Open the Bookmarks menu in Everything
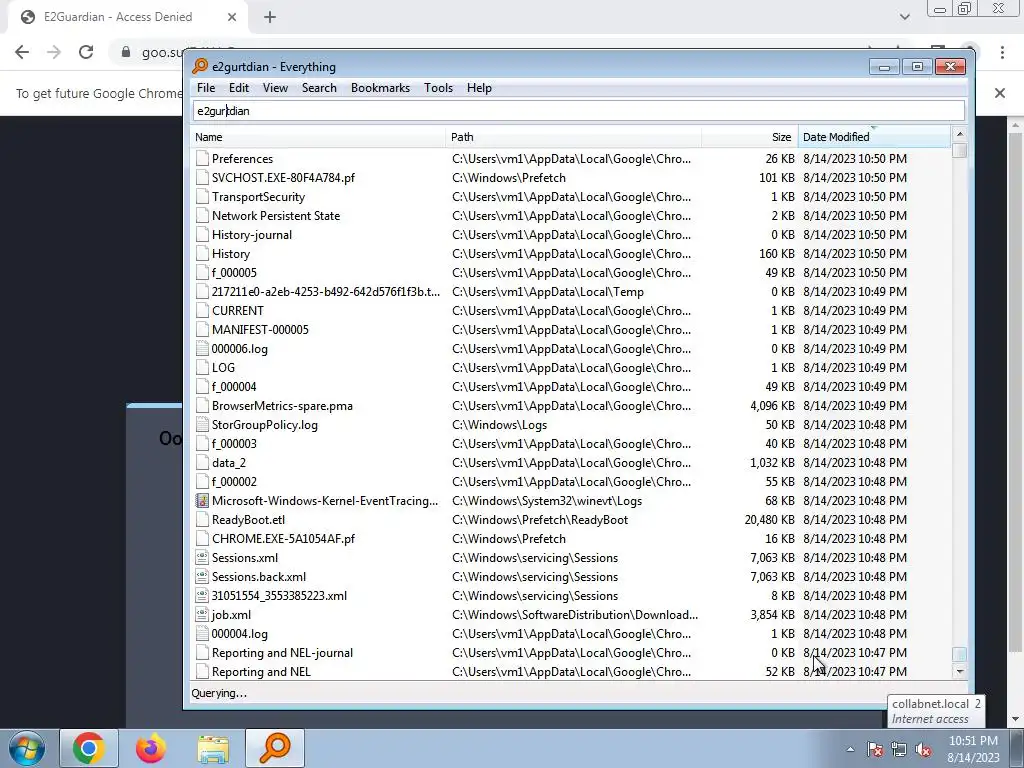 380,88
